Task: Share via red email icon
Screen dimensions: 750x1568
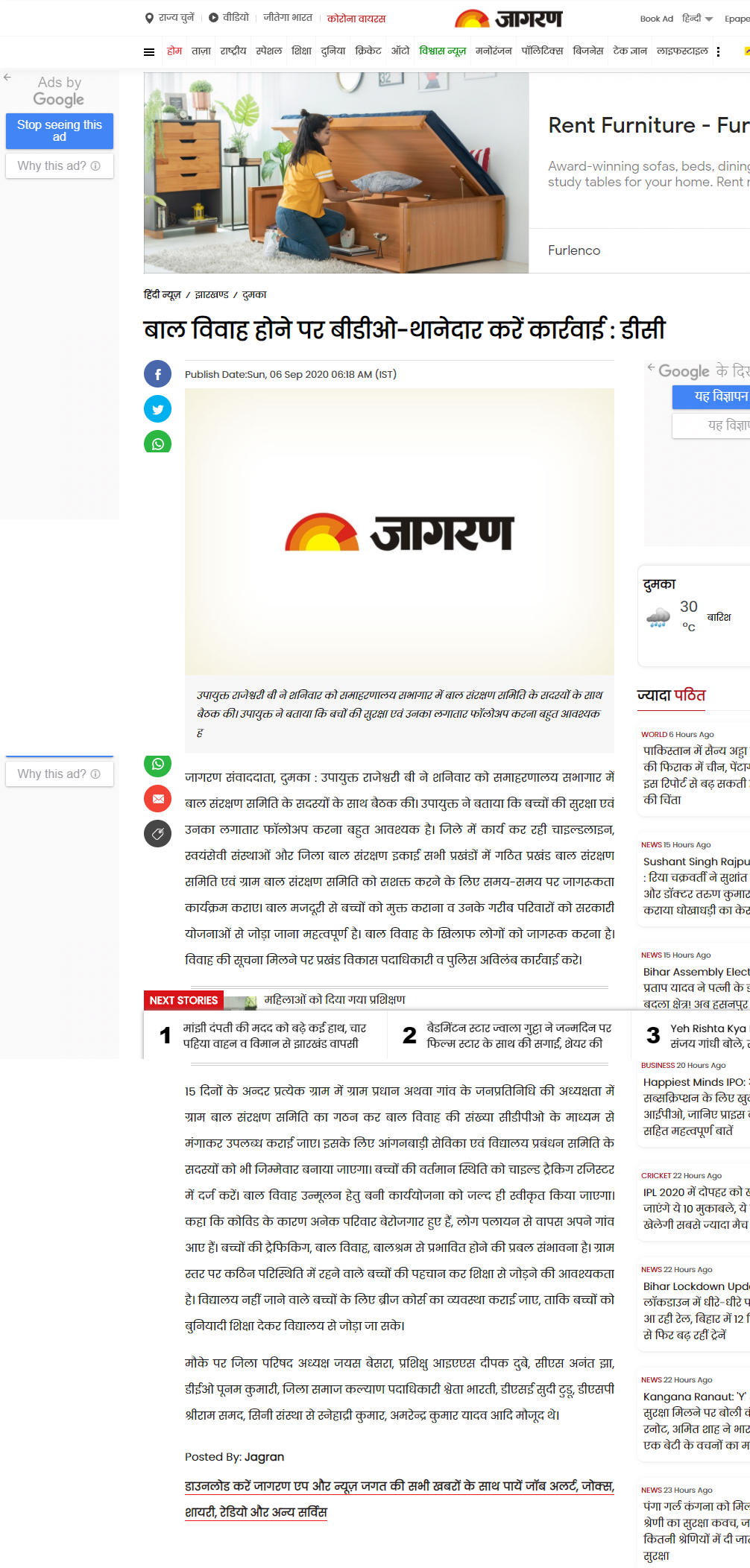Action: point(157,798)
